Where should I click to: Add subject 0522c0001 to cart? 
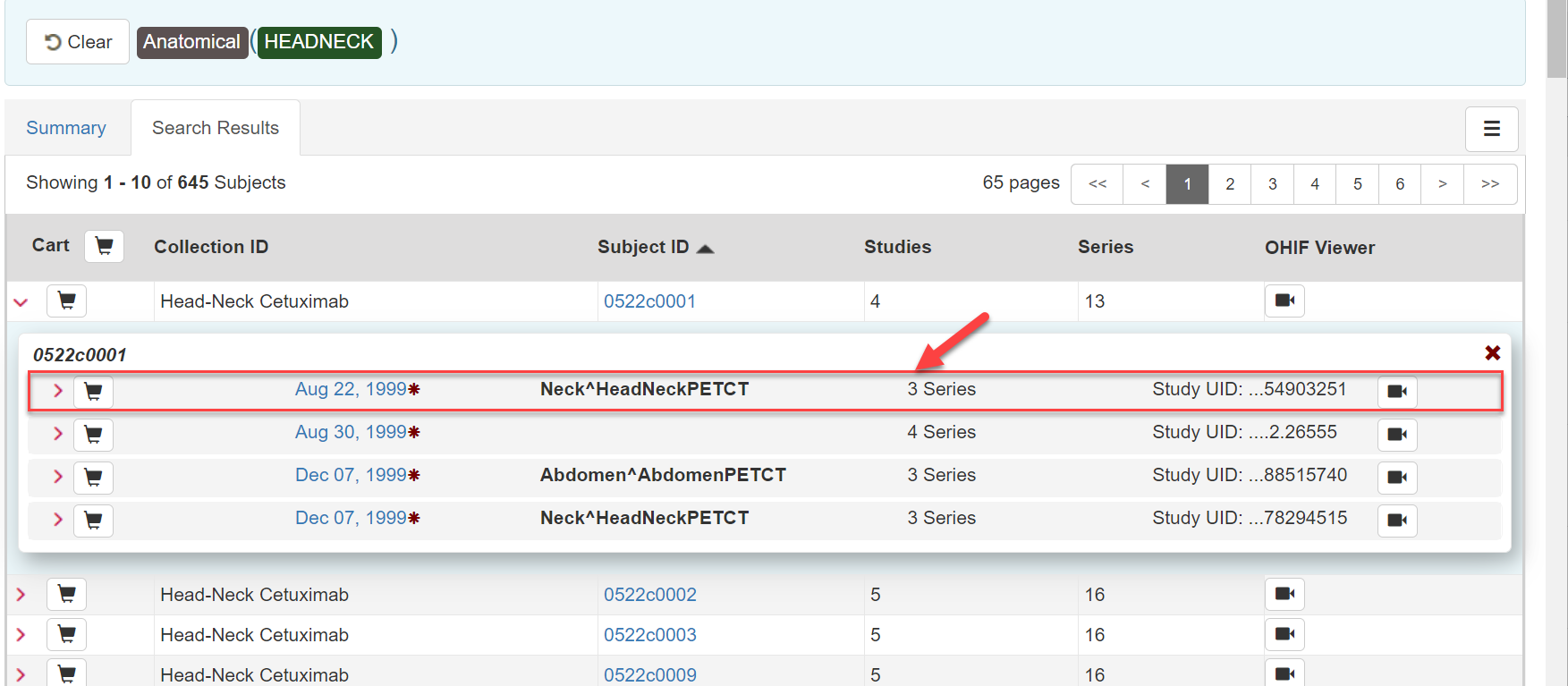coord(66,301)
